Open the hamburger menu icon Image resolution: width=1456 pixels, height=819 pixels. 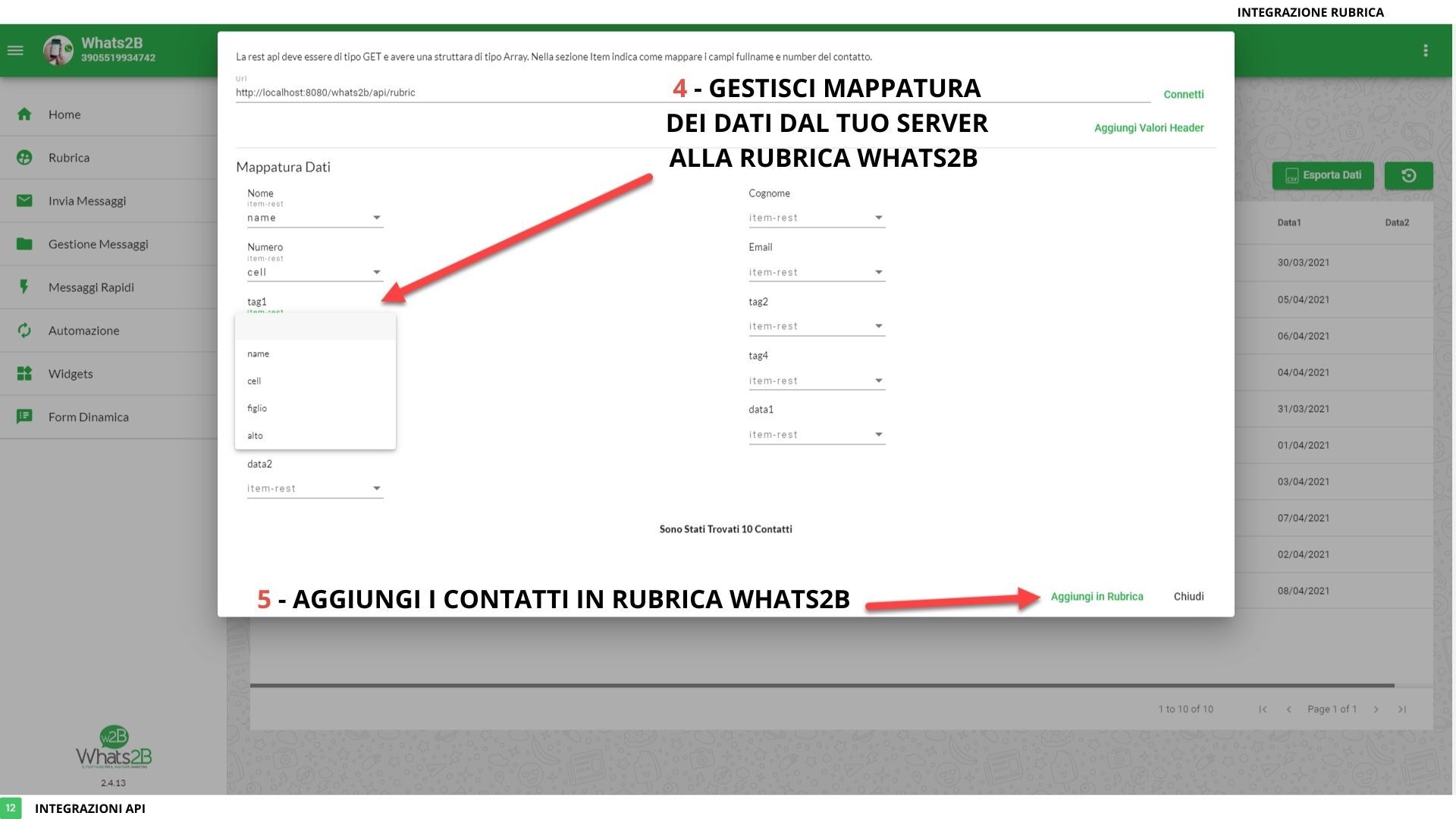point(15,51)
